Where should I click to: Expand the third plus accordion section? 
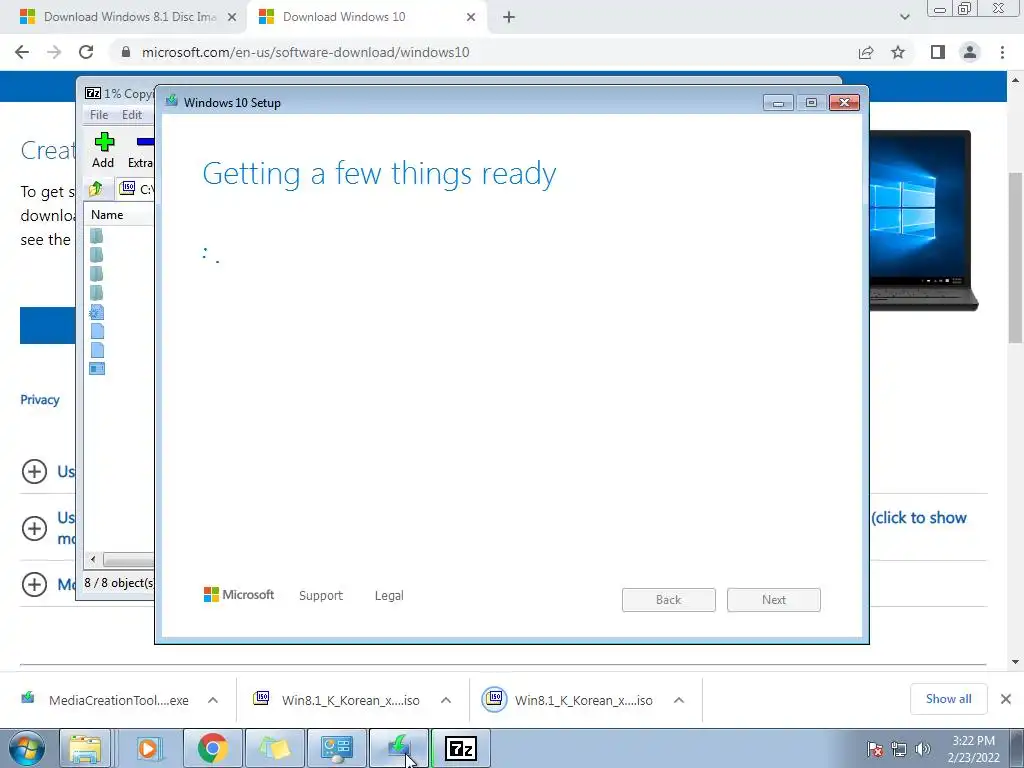(35, 584)
